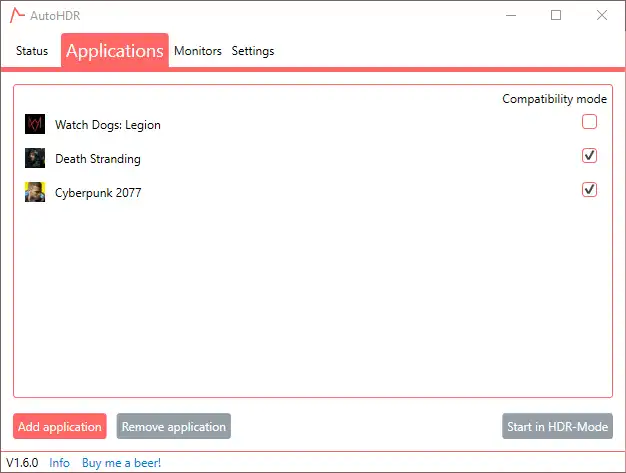Switch to the Status tab
Viewport: 626px width, 473px height.
point(32,51)
